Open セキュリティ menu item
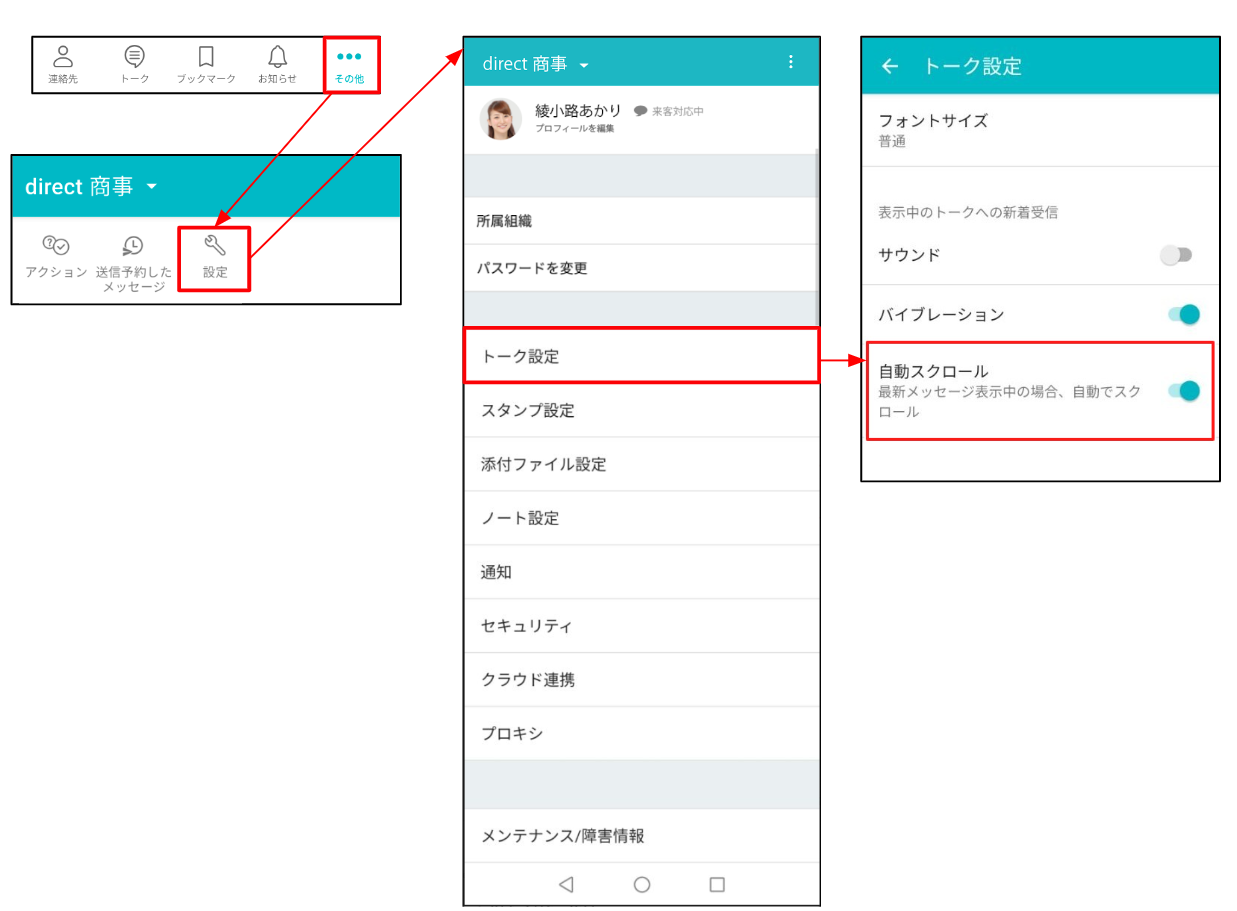The height and width of the screenshot is (911, 1237). coord(641,626)
